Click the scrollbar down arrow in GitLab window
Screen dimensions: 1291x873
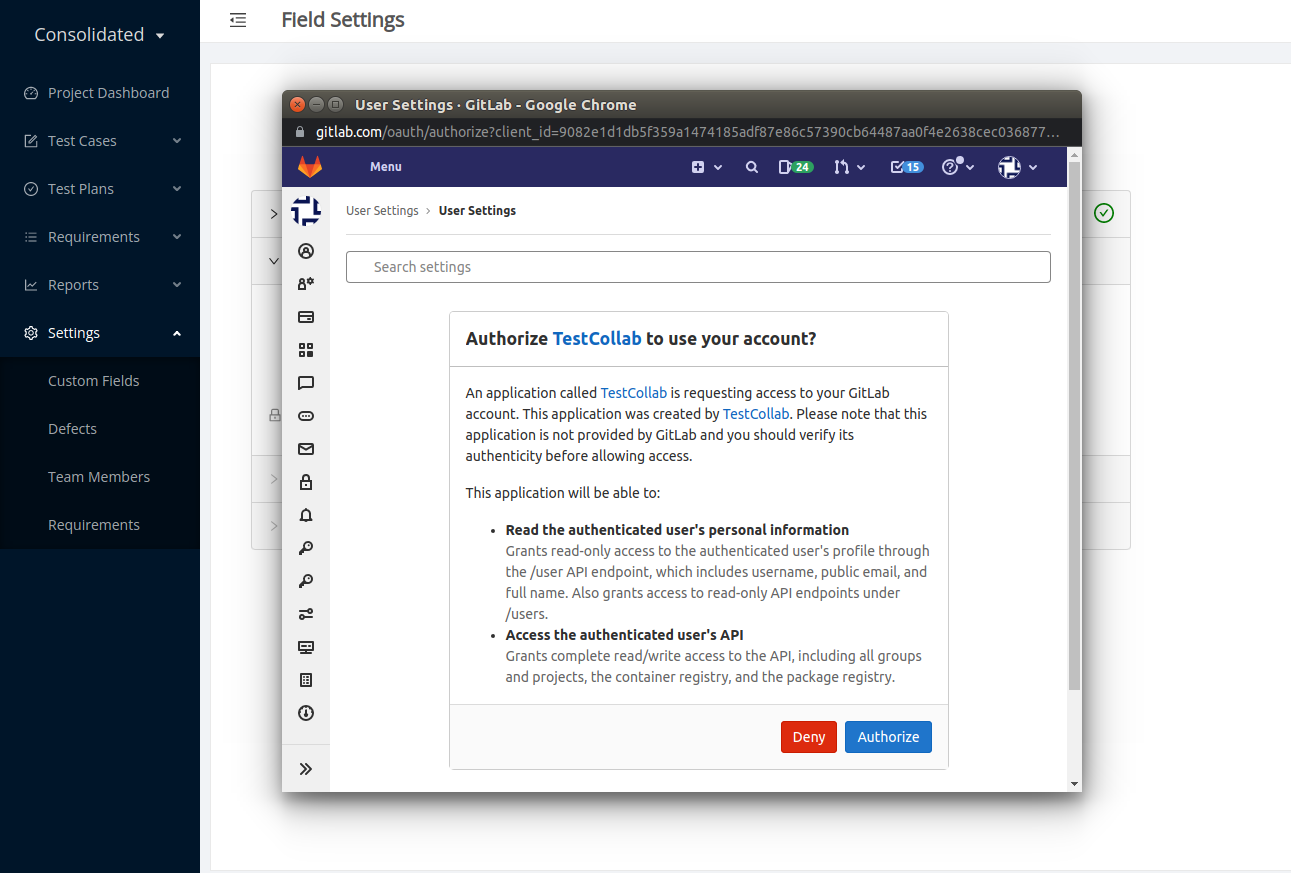point(1074,784)
